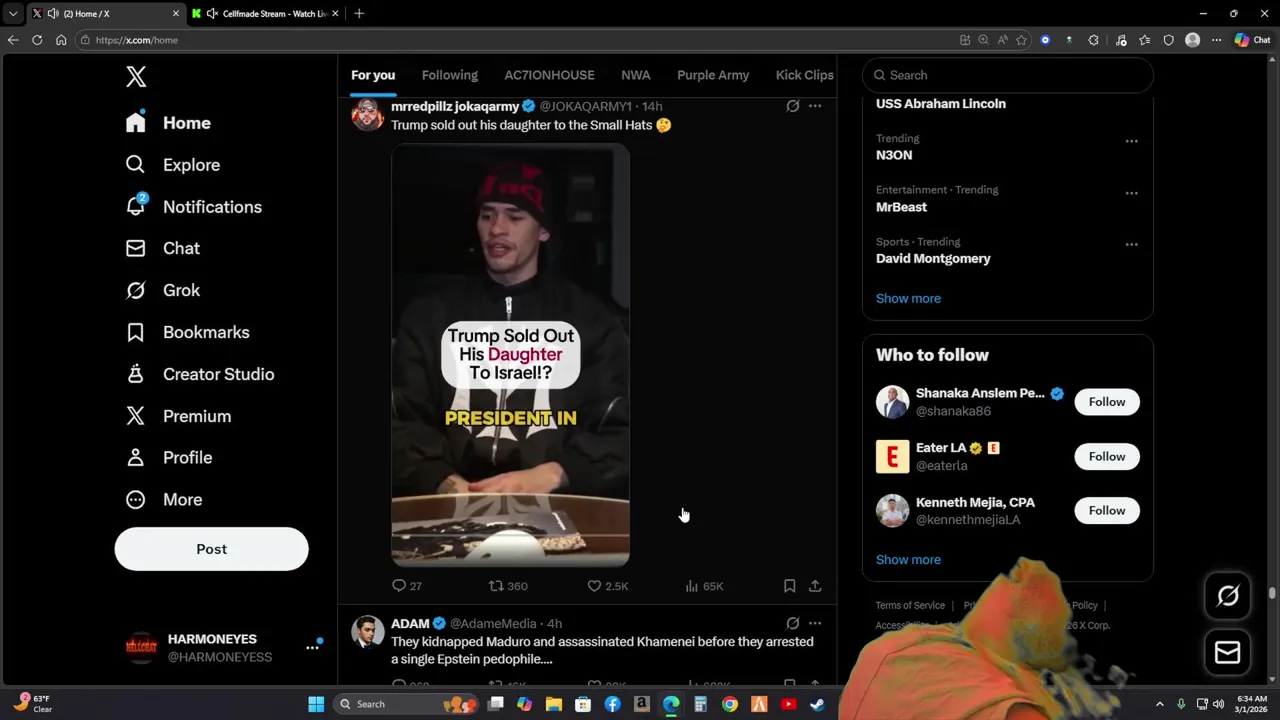Open floating Grok button
Image resolution: width=1280 pixels, height=720 pixels.
click(1228, 596)
